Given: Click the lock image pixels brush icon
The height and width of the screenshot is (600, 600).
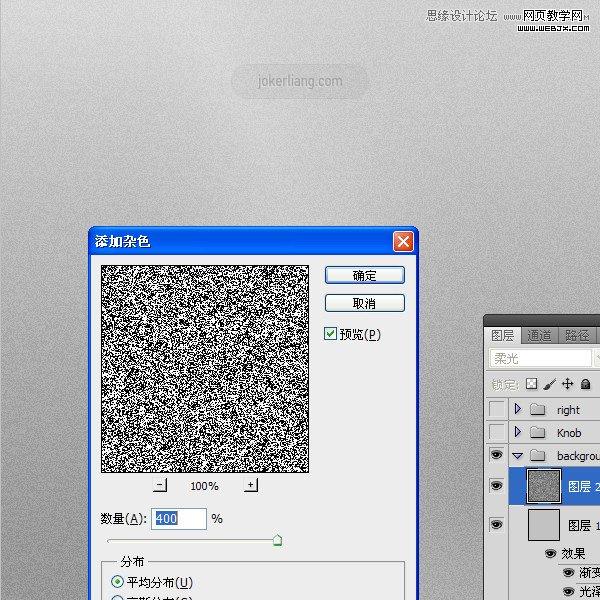Looking at the screenshot, I should coord(550,384).
